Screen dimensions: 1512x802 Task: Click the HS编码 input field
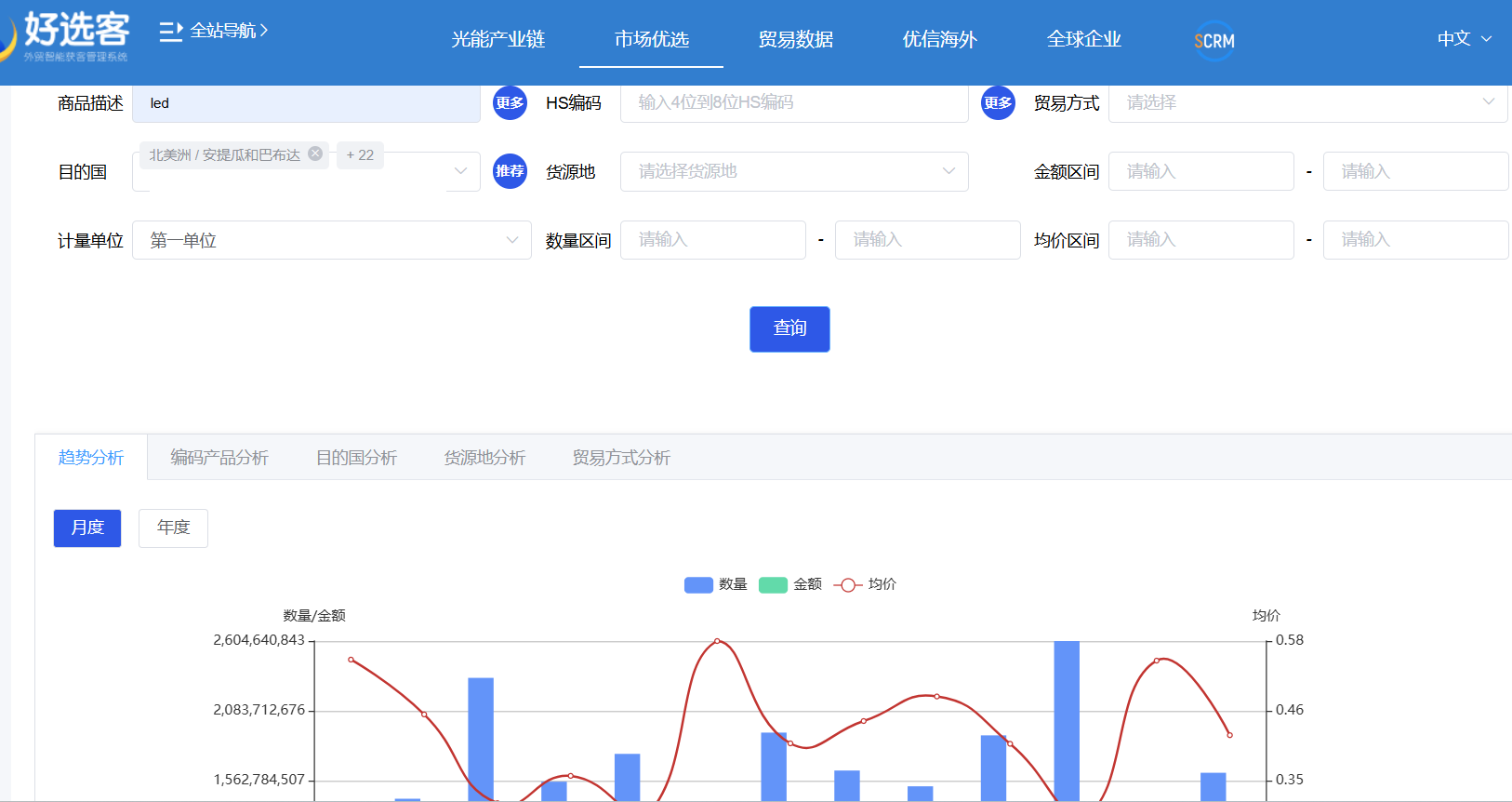pos(794,102)
